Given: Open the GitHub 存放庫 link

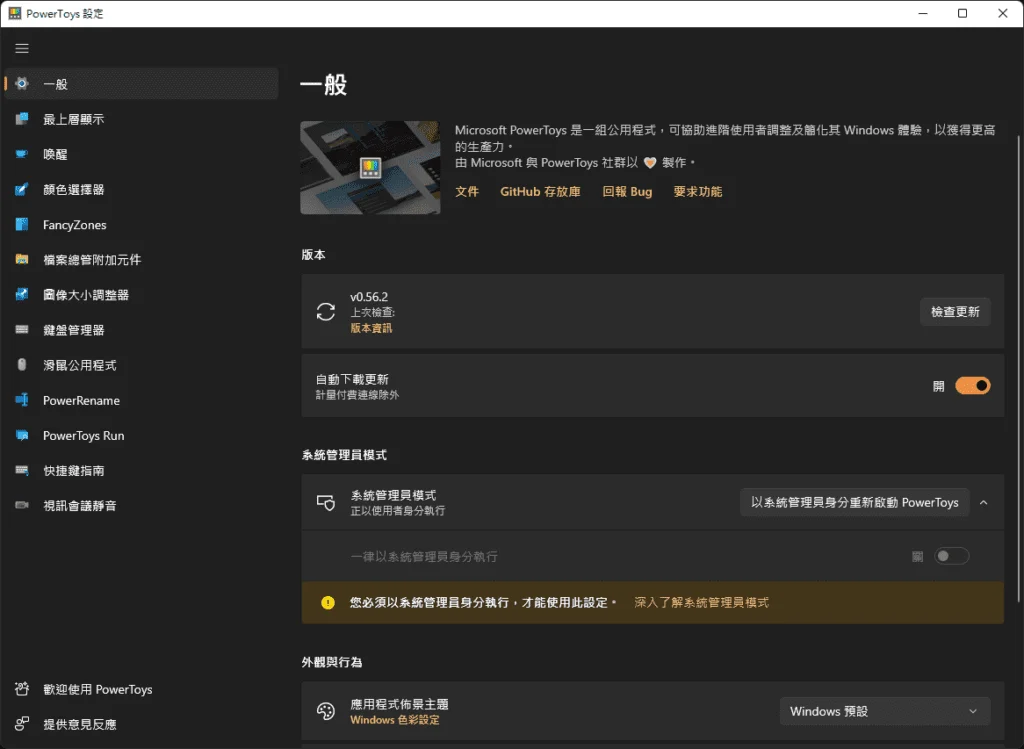Looking at the screenshot, I should click(x=540, y=191).
